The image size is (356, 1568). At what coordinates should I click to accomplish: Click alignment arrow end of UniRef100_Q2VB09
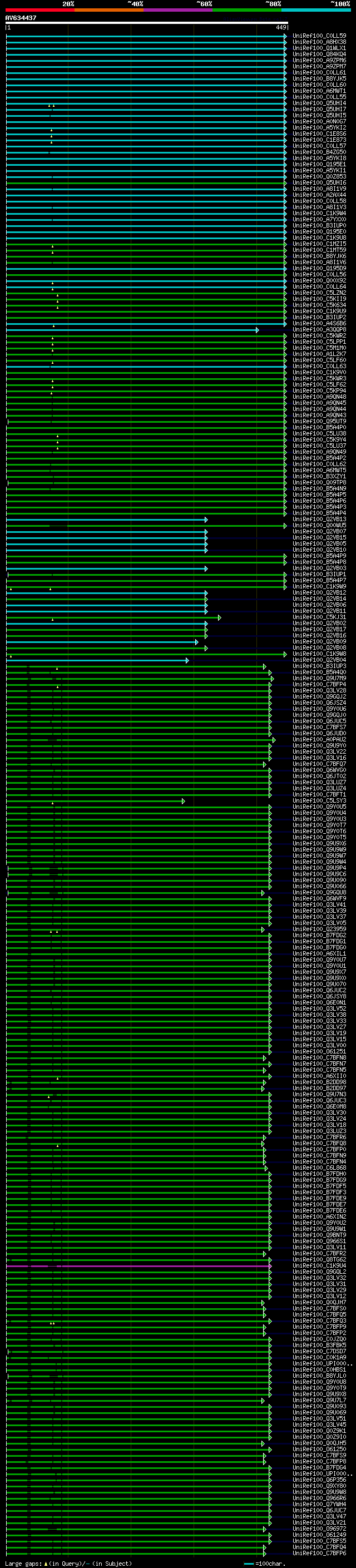point(196,641)
